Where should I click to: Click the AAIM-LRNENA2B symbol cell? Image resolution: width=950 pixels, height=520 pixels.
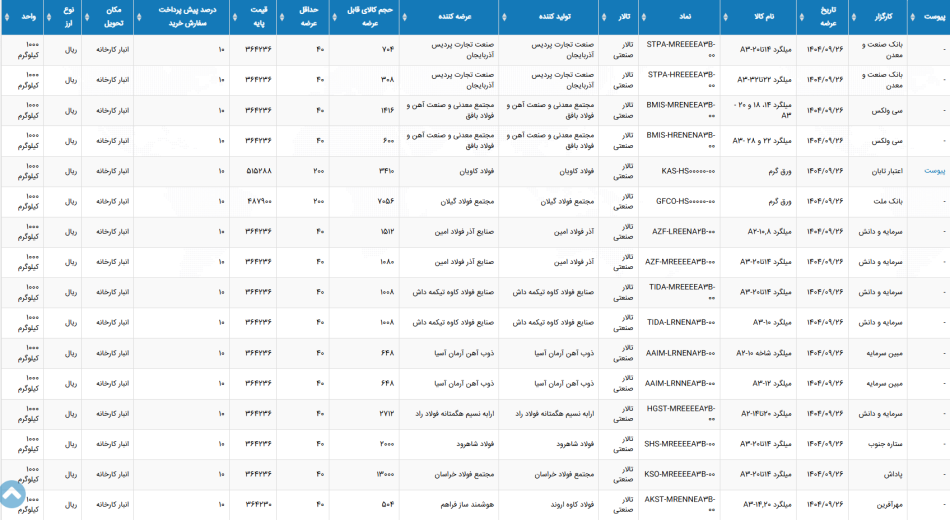click(679, 353)
